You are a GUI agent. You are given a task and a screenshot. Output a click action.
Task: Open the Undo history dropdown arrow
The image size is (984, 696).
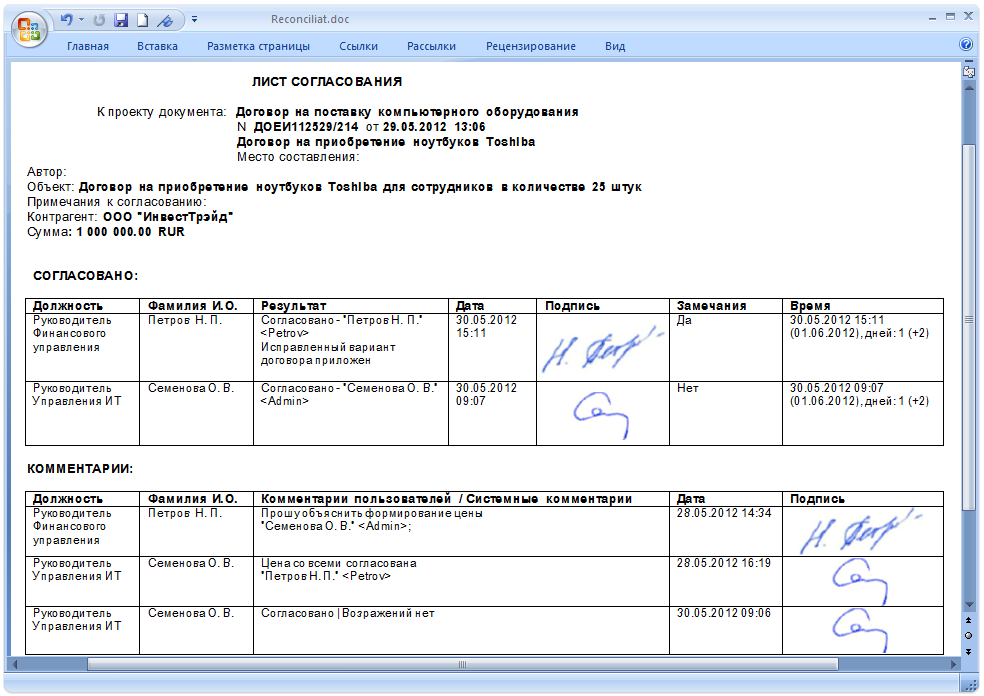pos(80,19)
